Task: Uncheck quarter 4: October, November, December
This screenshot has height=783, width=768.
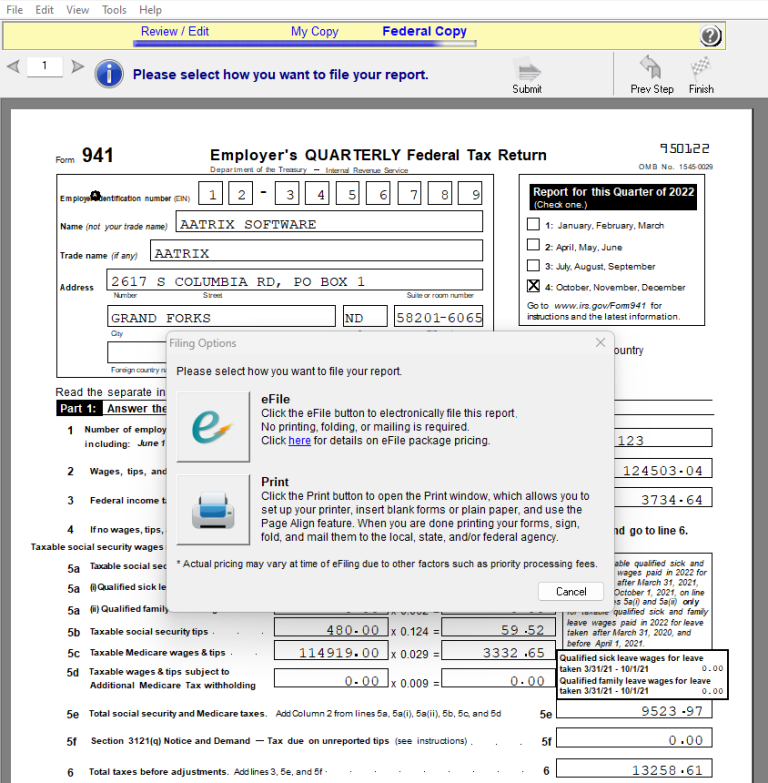Action: tap(533, 286)
